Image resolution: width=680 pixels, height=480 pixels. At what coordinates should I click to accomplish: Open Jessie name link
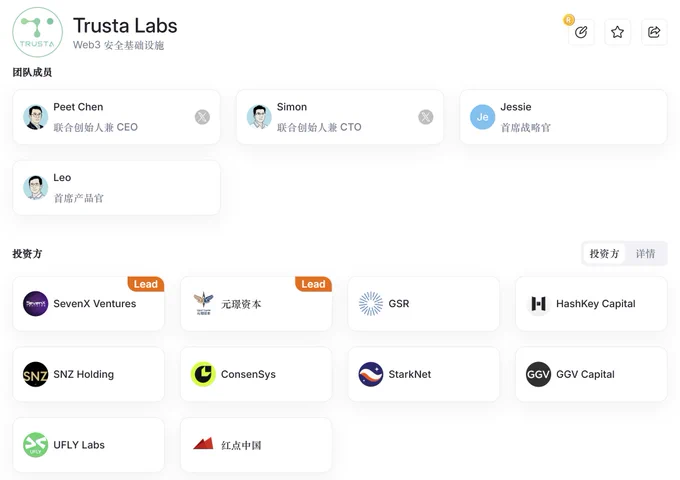[x=516, y=107]
